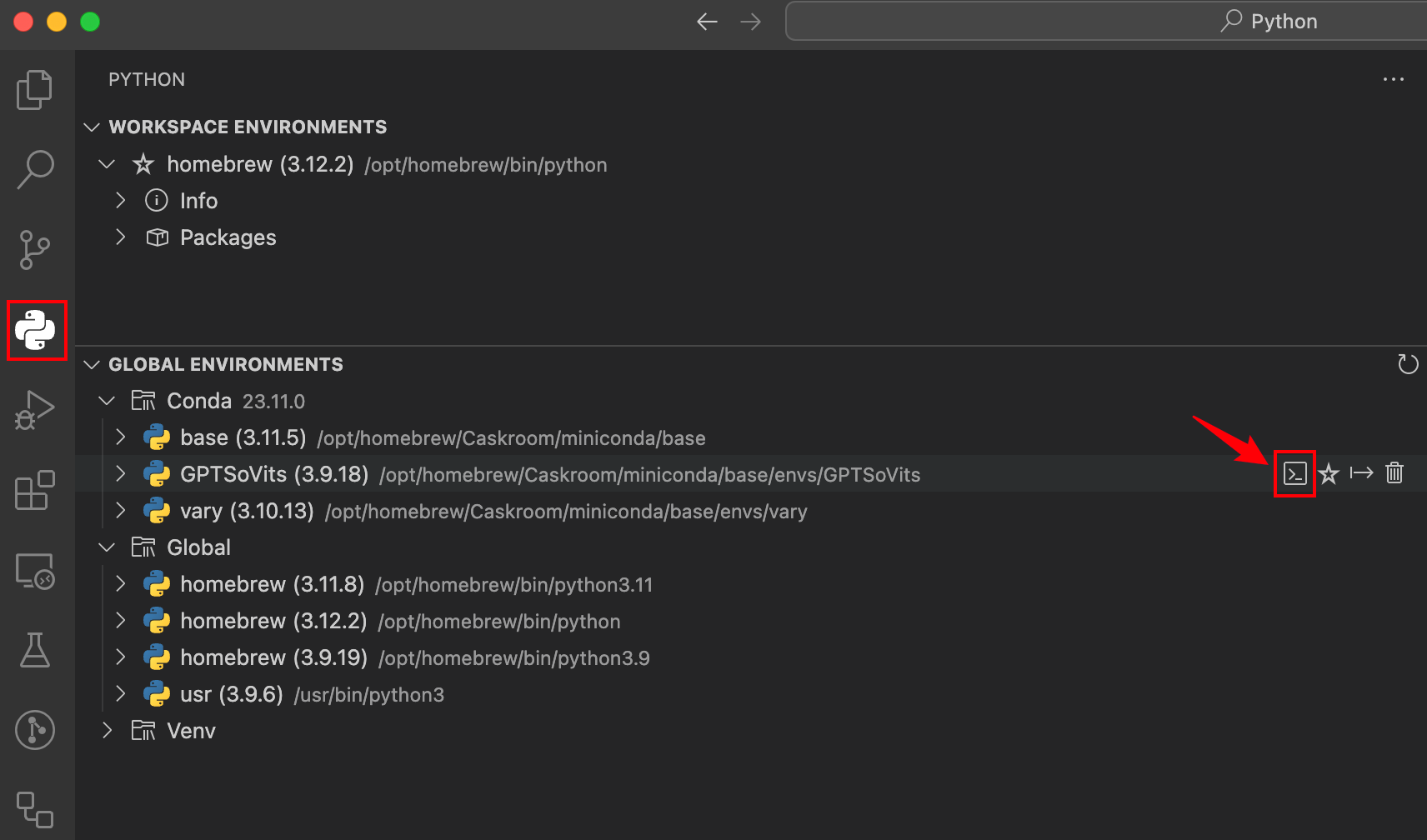Screen dimensions: 1427x840
Task: Open the Source Control icon
Action: tap(34, 249)
